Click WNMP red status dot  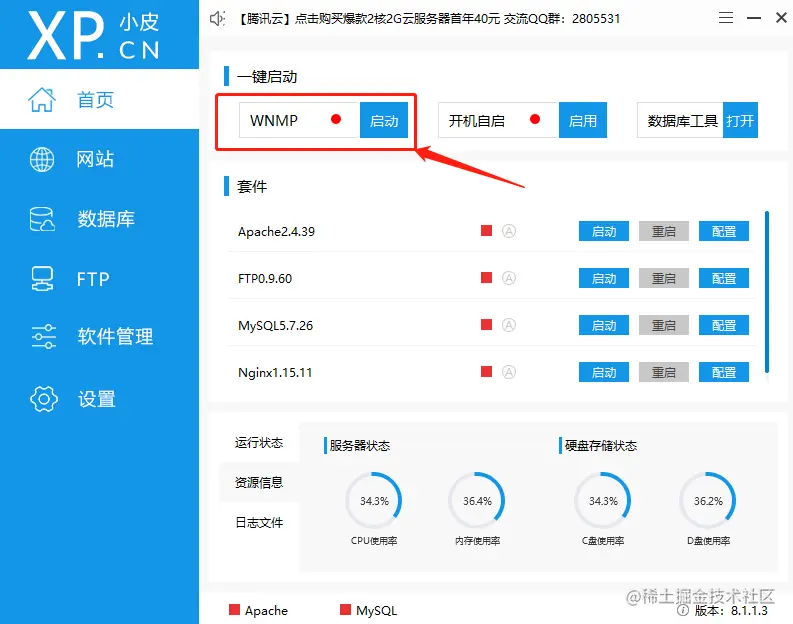point(336,119)
